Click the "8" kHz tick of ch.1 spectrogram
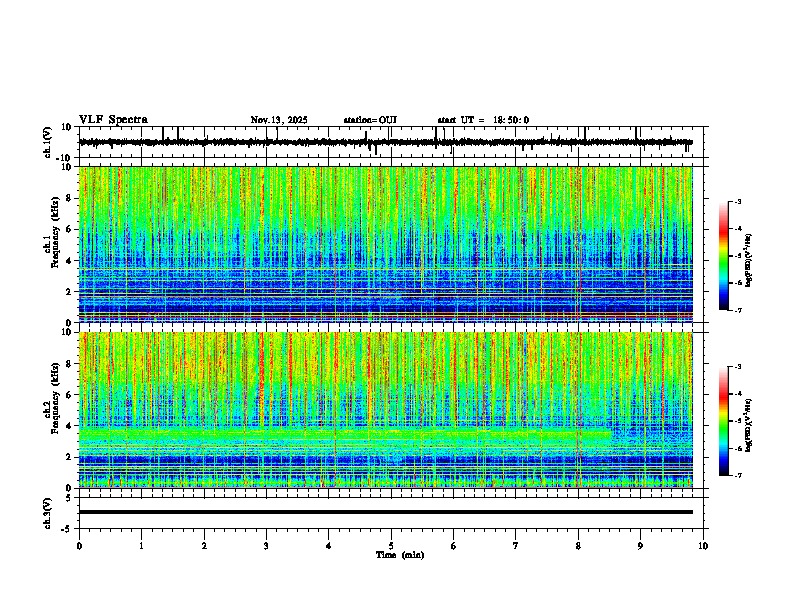 pos(69,198)
